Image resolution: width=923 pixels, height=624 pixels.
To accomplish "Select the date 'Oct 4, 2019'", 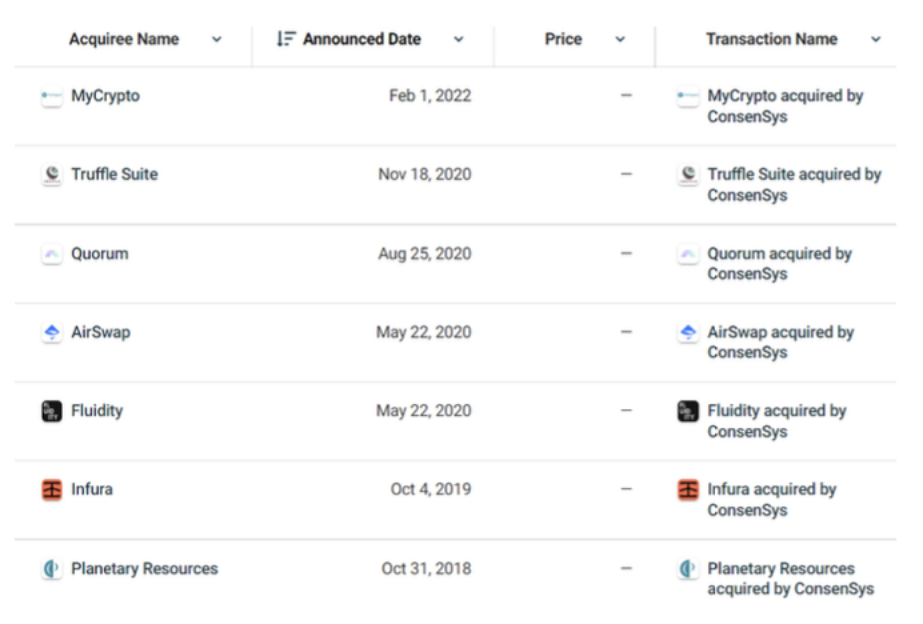I will coord(431,490).
